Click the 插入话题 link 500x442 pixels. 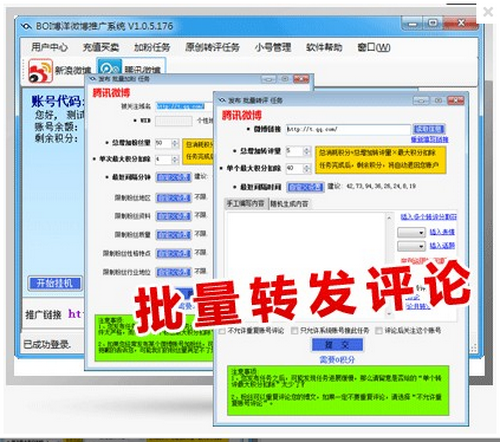click(442, 246)
